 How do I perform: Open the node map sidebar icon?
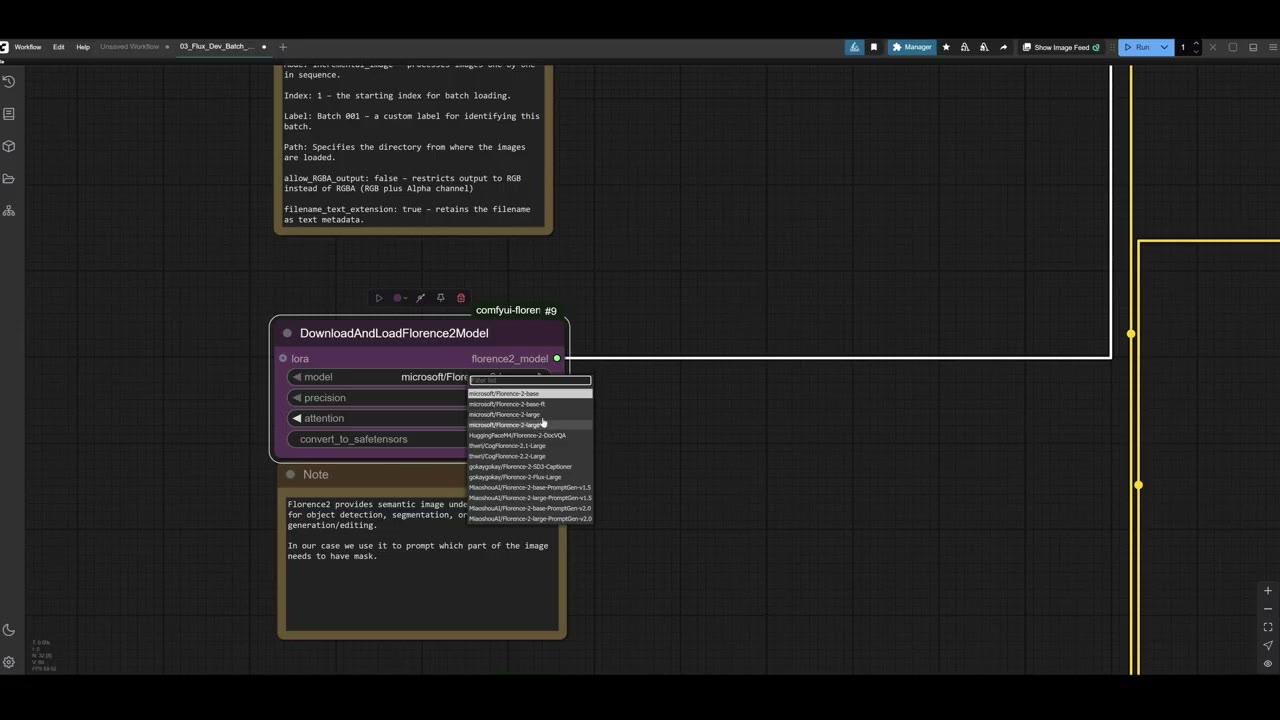(9, 211)
